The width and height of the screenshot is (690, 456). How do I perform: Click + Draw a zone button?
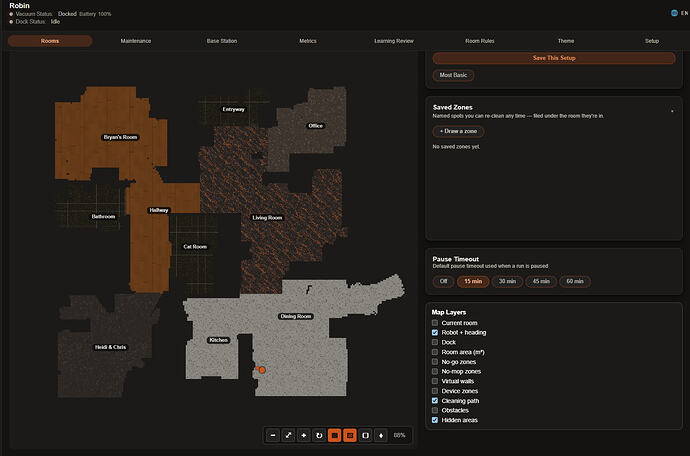click(459, 131)
